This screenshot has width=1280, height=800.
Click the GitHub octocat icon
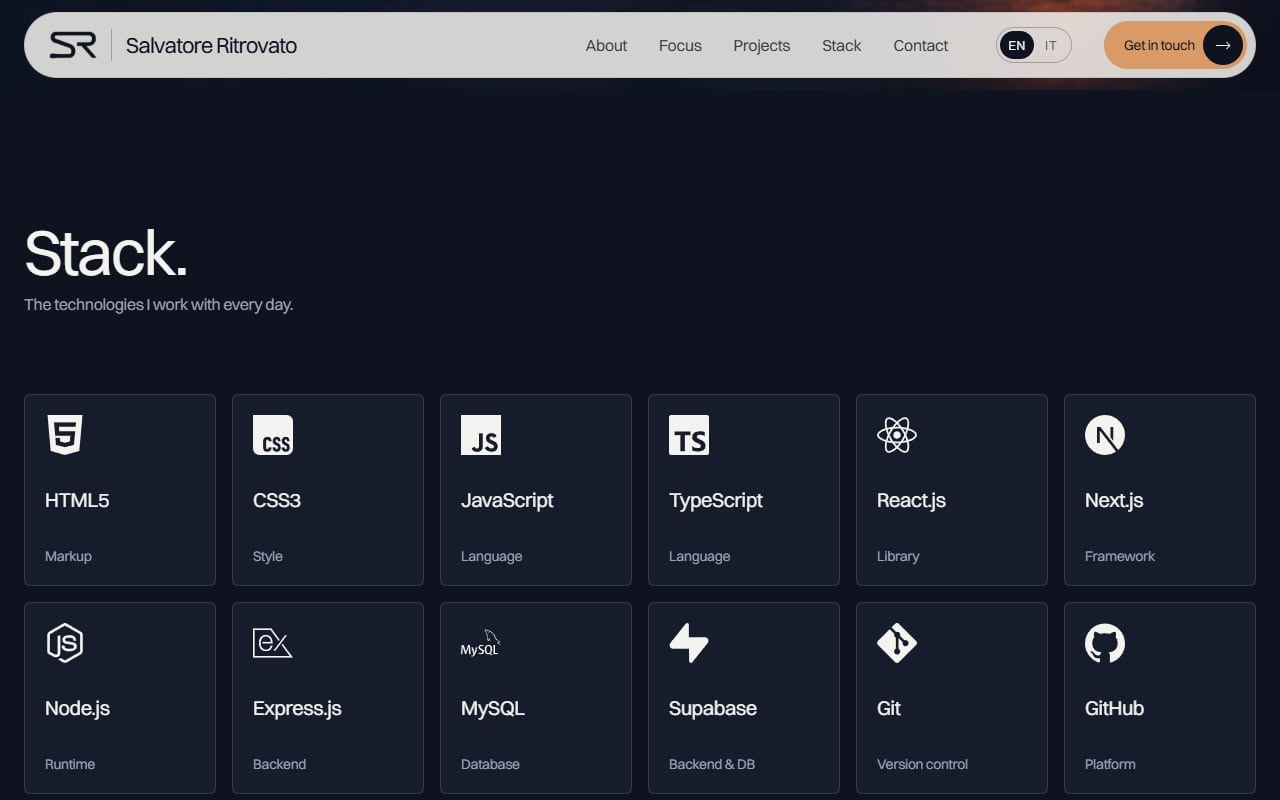[x=1105, y=643]
